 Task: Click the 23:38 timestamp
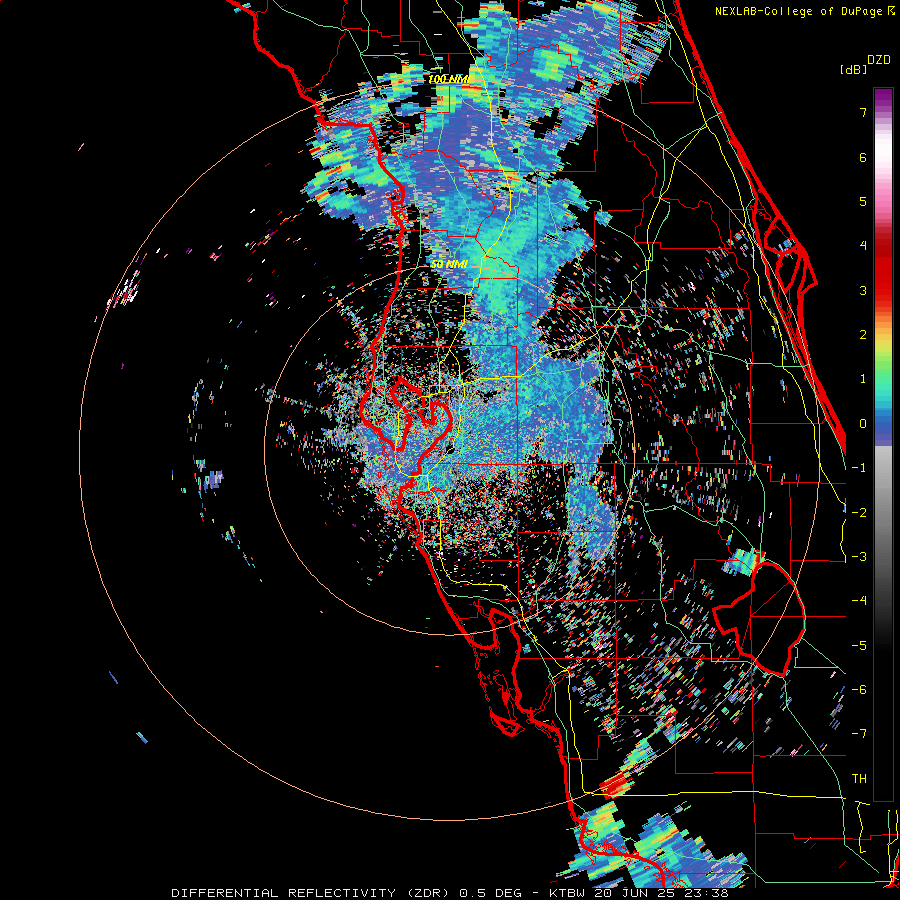[x=705, y=893]
